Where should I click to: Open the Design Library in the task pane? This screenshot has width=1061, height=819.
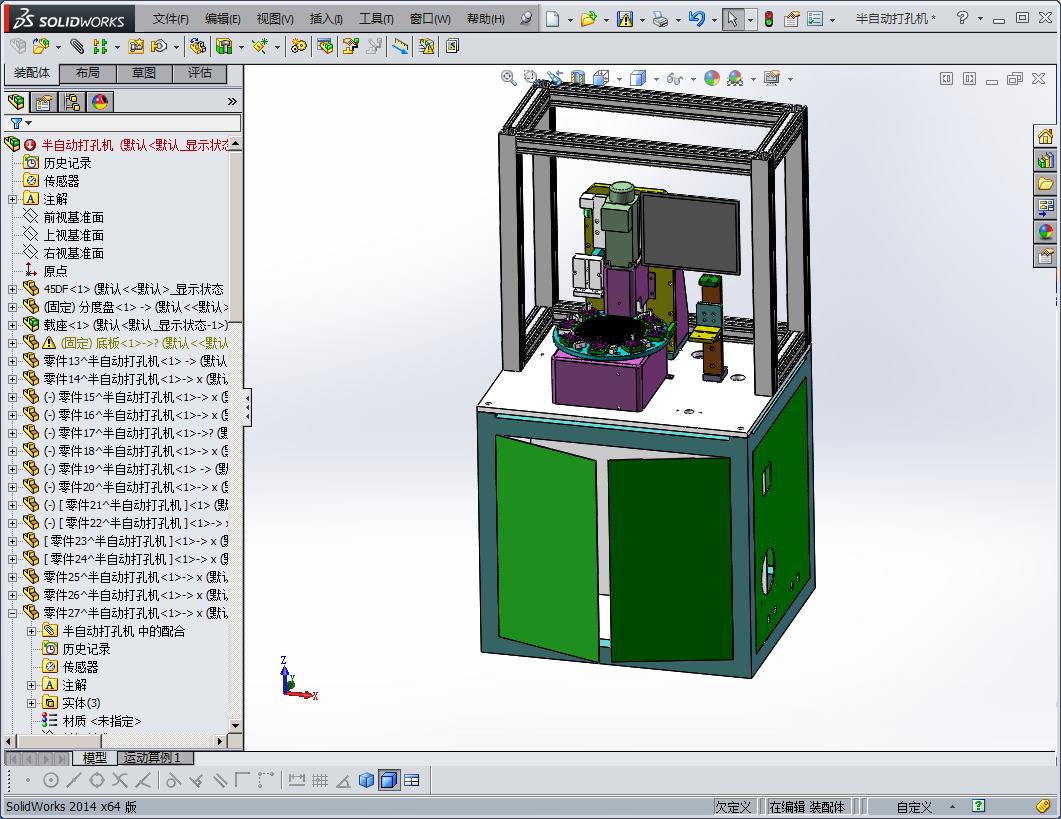pos(1046,160)
